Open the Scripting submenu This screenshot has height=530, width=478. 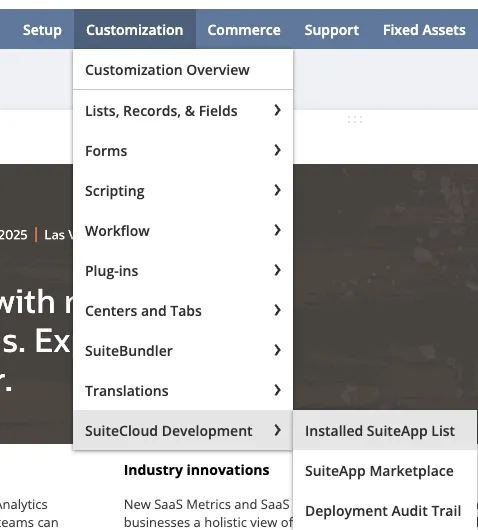pyautogui.click(x=183, y=191)
